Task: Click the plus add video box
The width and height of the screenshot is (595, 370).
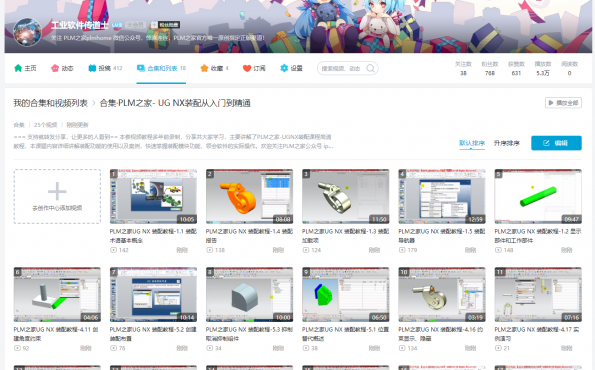Action: [57, 196]
